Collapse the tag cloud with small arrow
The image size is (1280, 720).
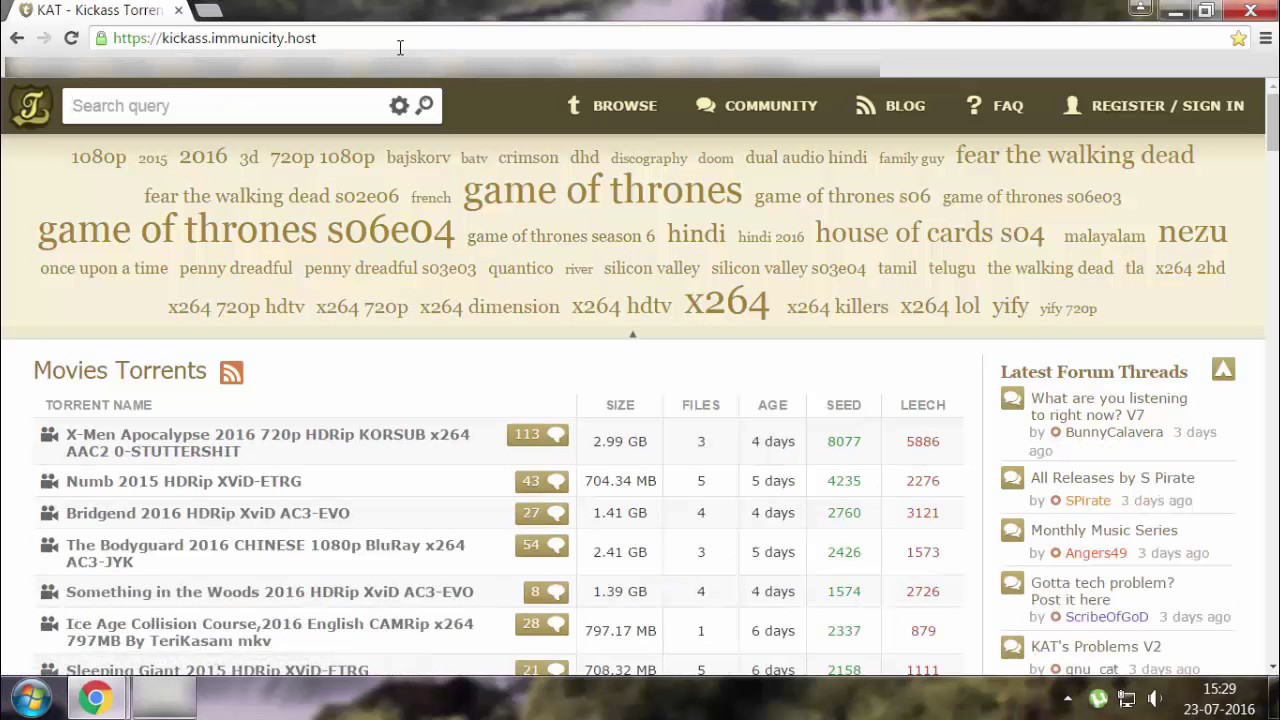[x=632, y=334]
